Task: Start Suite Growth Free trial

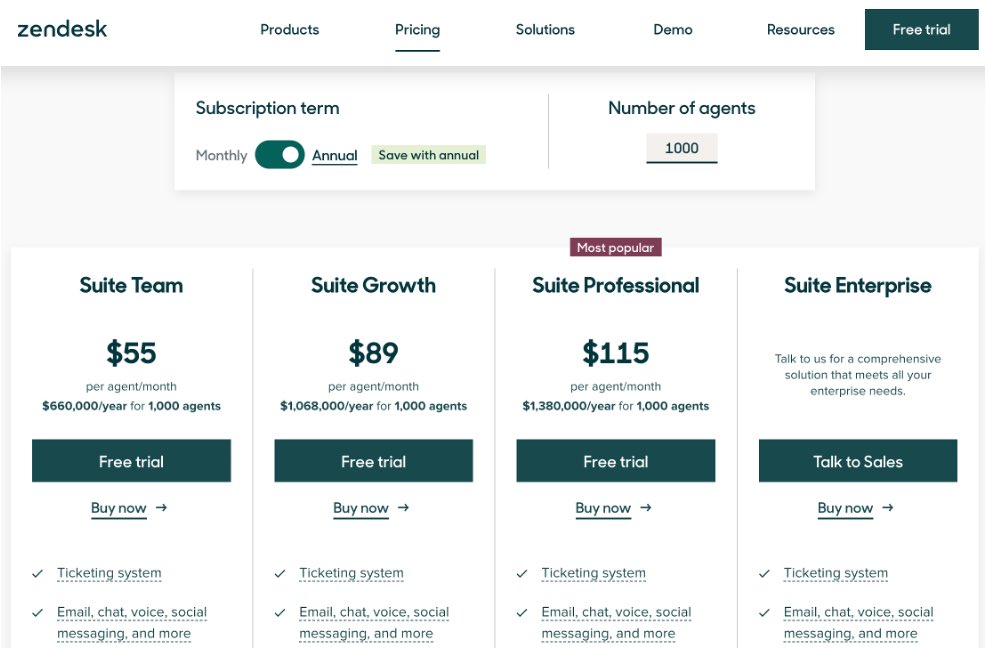Action: click(x=373, y=461)
